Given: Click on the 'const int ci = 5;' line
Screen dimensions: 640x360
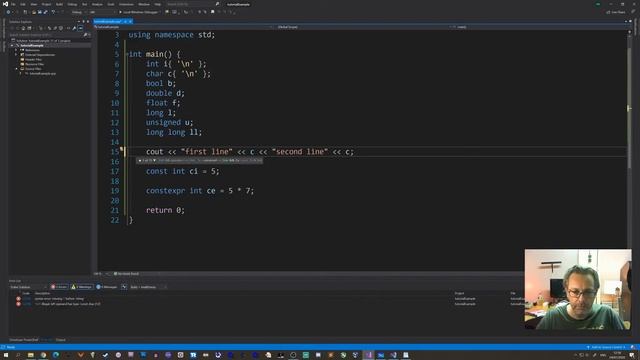Looking at the screenshot, I should pos(183,171).
